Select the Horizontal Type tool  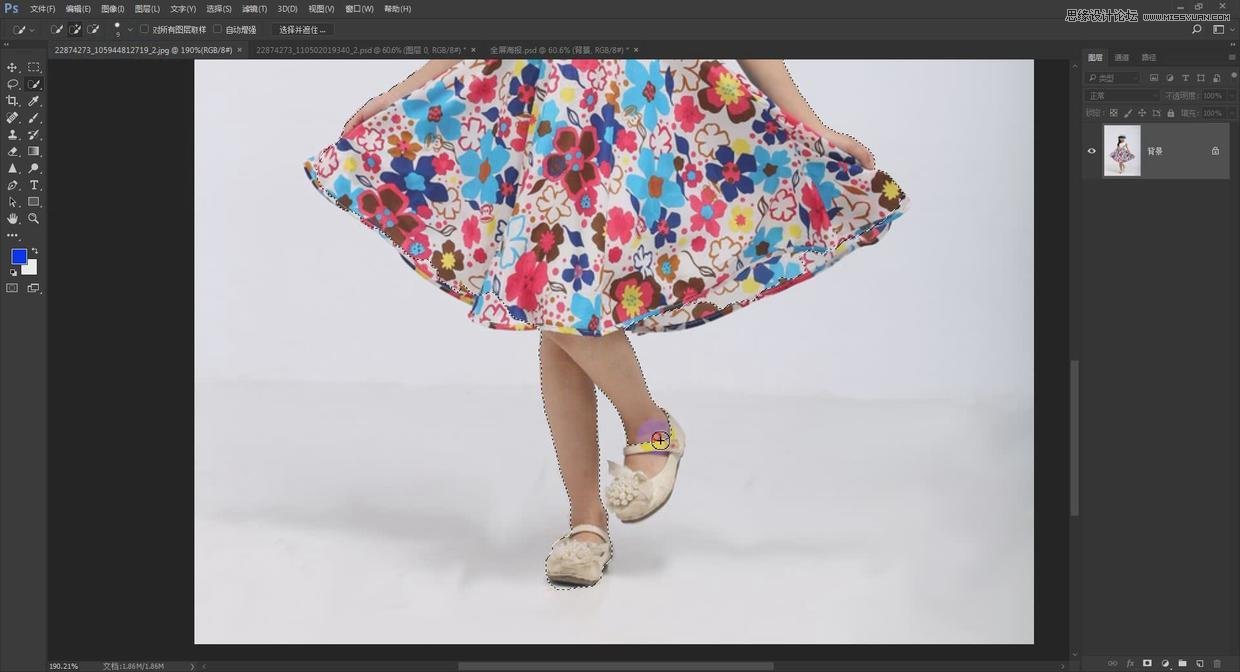point(34,185)
